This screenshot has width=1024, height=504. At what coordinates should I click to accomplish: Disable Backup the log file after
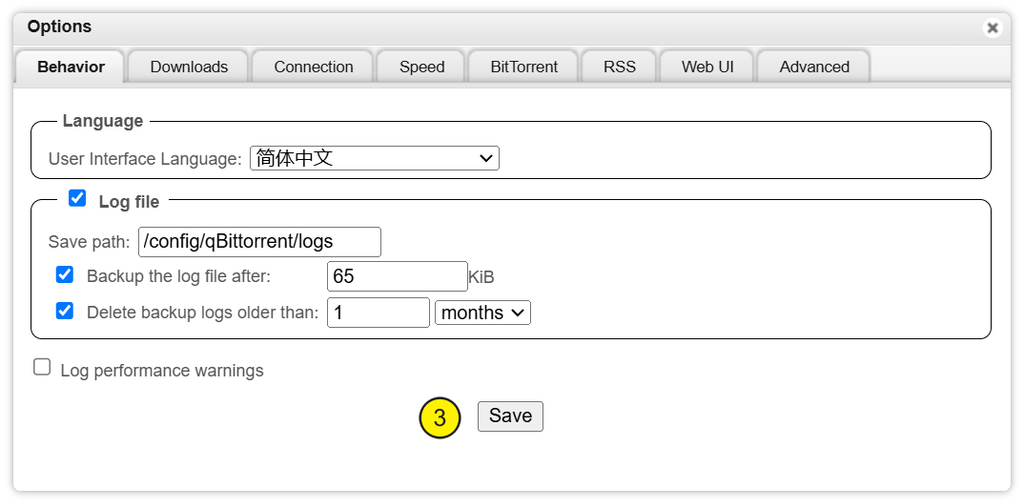pos(65,275)
